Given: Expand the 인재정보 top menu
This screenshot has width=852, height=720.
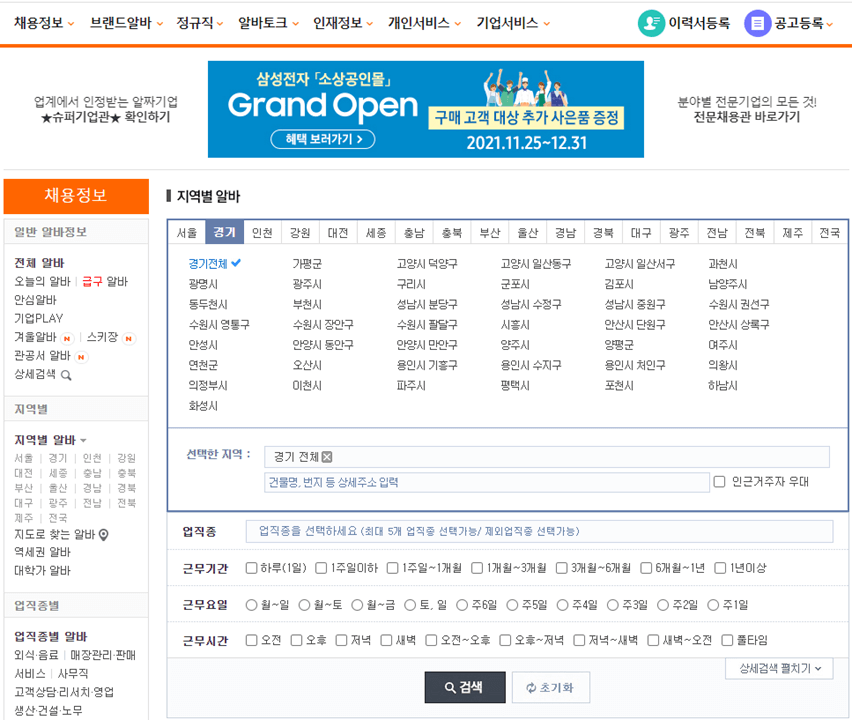Looking at the screenshot, I should (343, 23).
